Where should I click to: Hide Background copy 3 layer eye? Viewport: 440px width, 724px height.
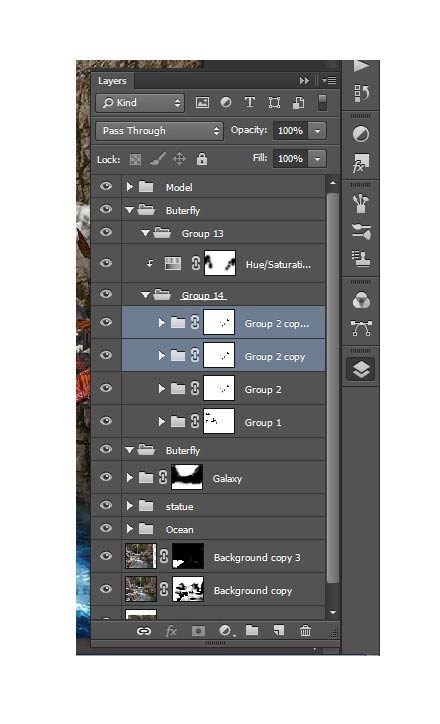(106, 556)
